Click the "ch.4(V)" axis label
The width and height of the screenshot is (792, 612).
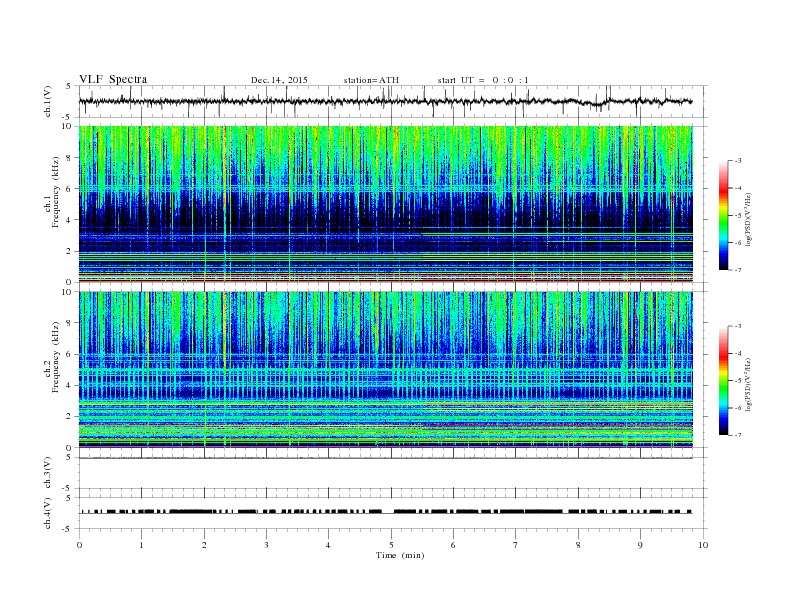pyautogui.click(x=47, y=513)
